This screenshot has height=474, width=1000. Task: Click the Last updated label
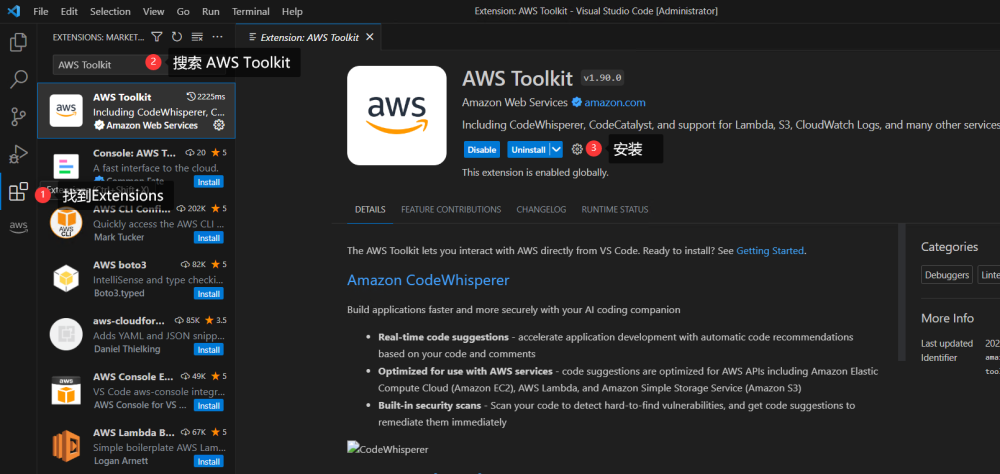[x=947, y=343]
